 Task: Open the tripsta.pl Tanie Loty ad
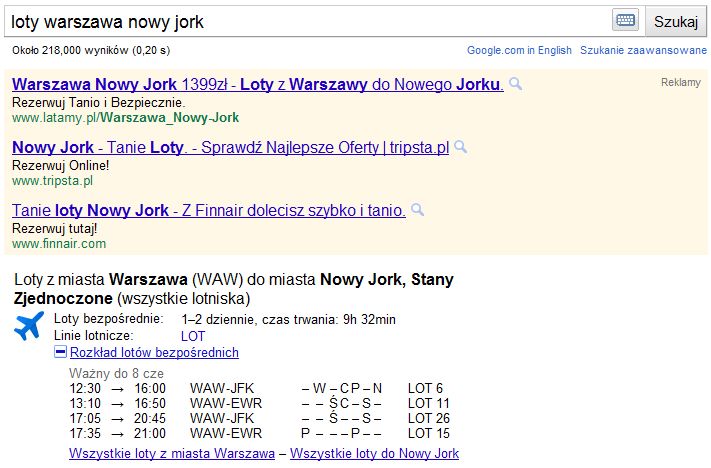230,147
